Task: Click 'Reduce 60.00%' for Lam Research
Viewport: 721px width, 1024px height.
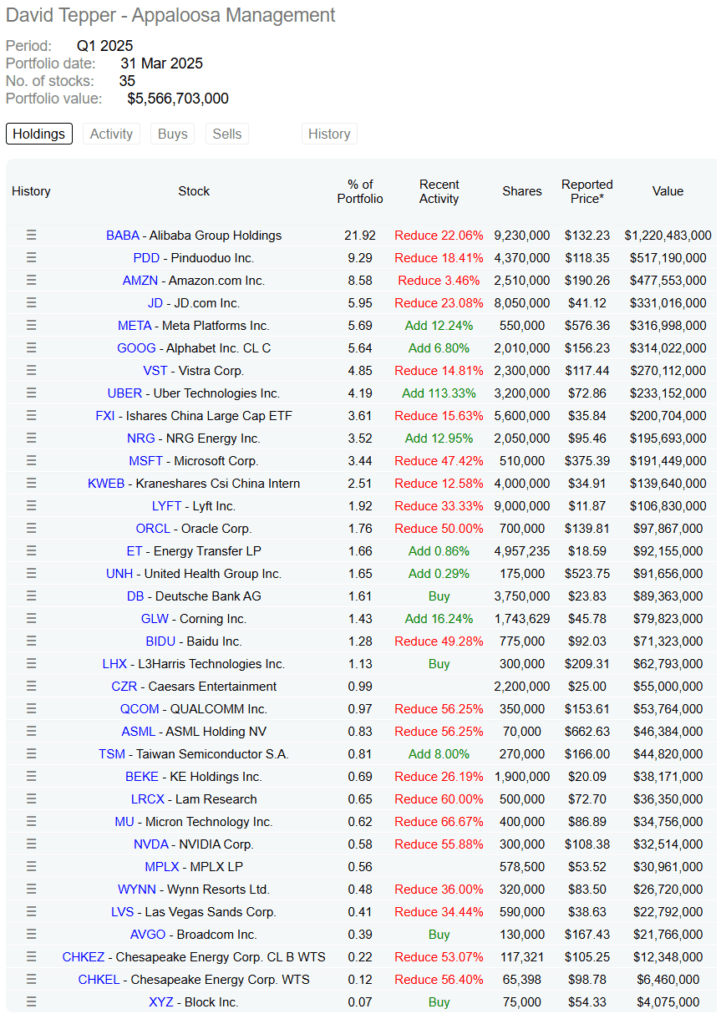Action: point(439,799)
